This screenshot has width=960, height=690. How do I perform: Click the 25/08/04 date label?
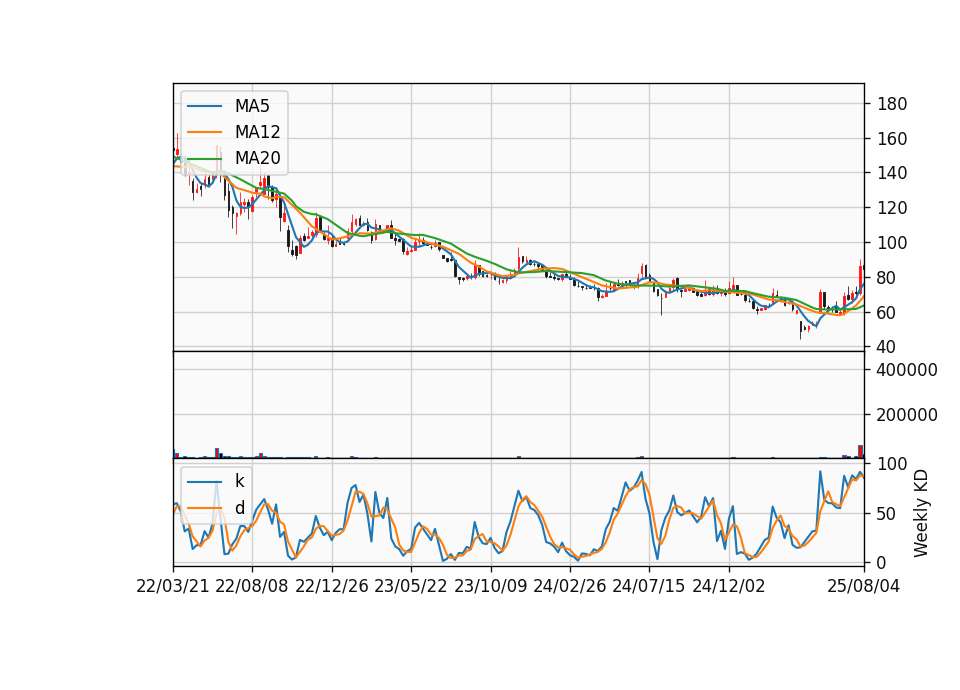864,586
